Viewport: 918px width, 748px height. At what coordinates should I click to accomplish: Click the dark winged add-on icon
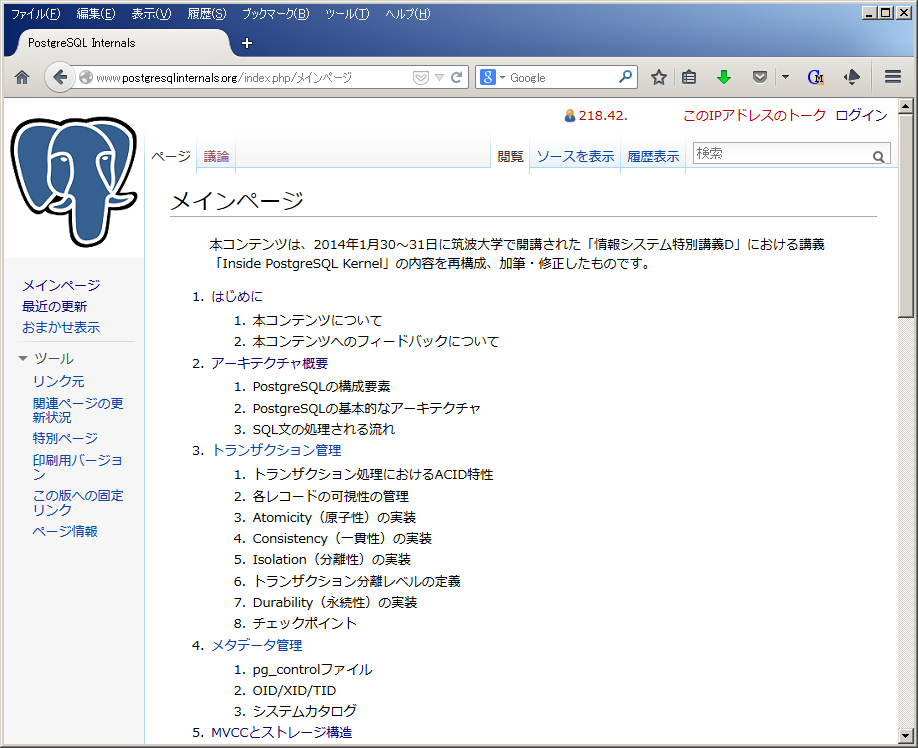[x=852, y=77]
